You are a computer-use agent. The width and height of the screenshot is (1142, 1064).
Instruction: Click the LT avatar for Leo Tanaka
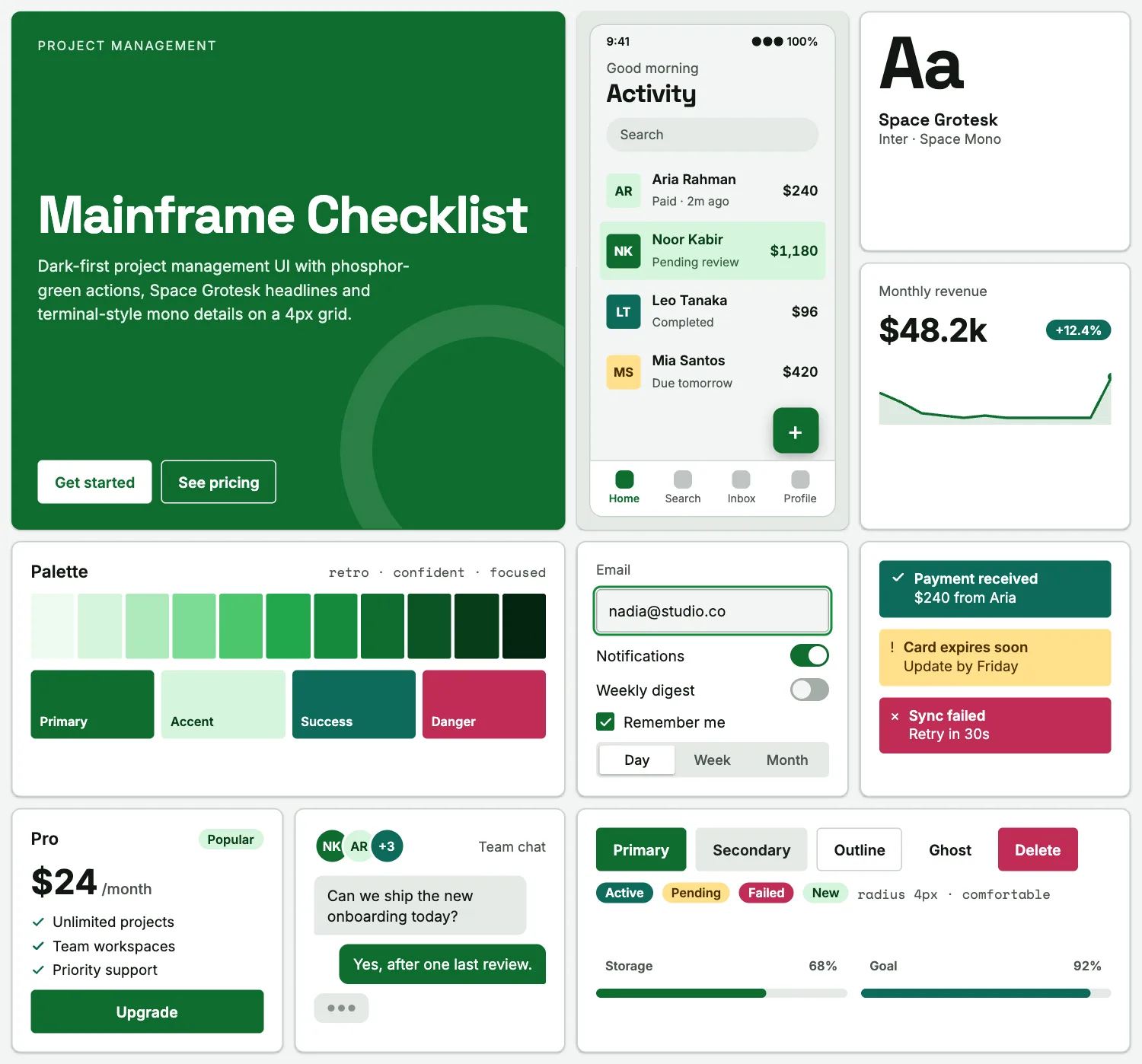click(x=624, y=312)
